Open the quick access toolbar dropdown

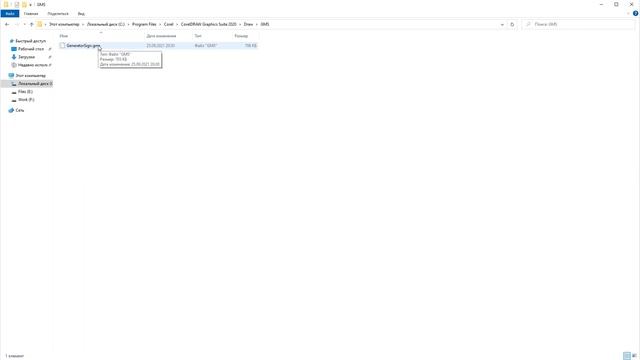[31, 5]
